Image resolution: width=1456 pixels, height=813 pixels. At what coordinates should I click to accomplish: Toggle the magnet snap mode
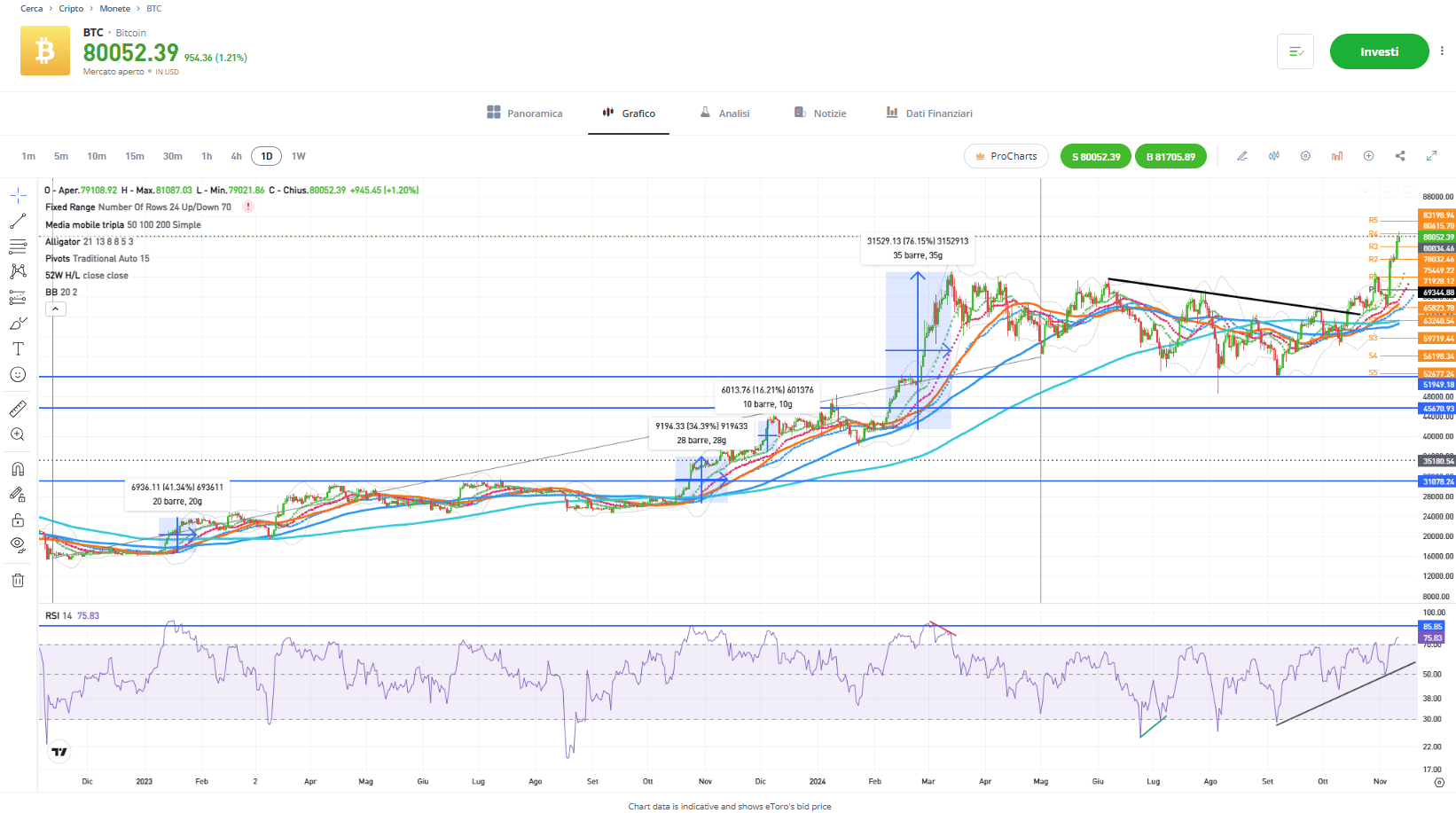click(18, 469)
